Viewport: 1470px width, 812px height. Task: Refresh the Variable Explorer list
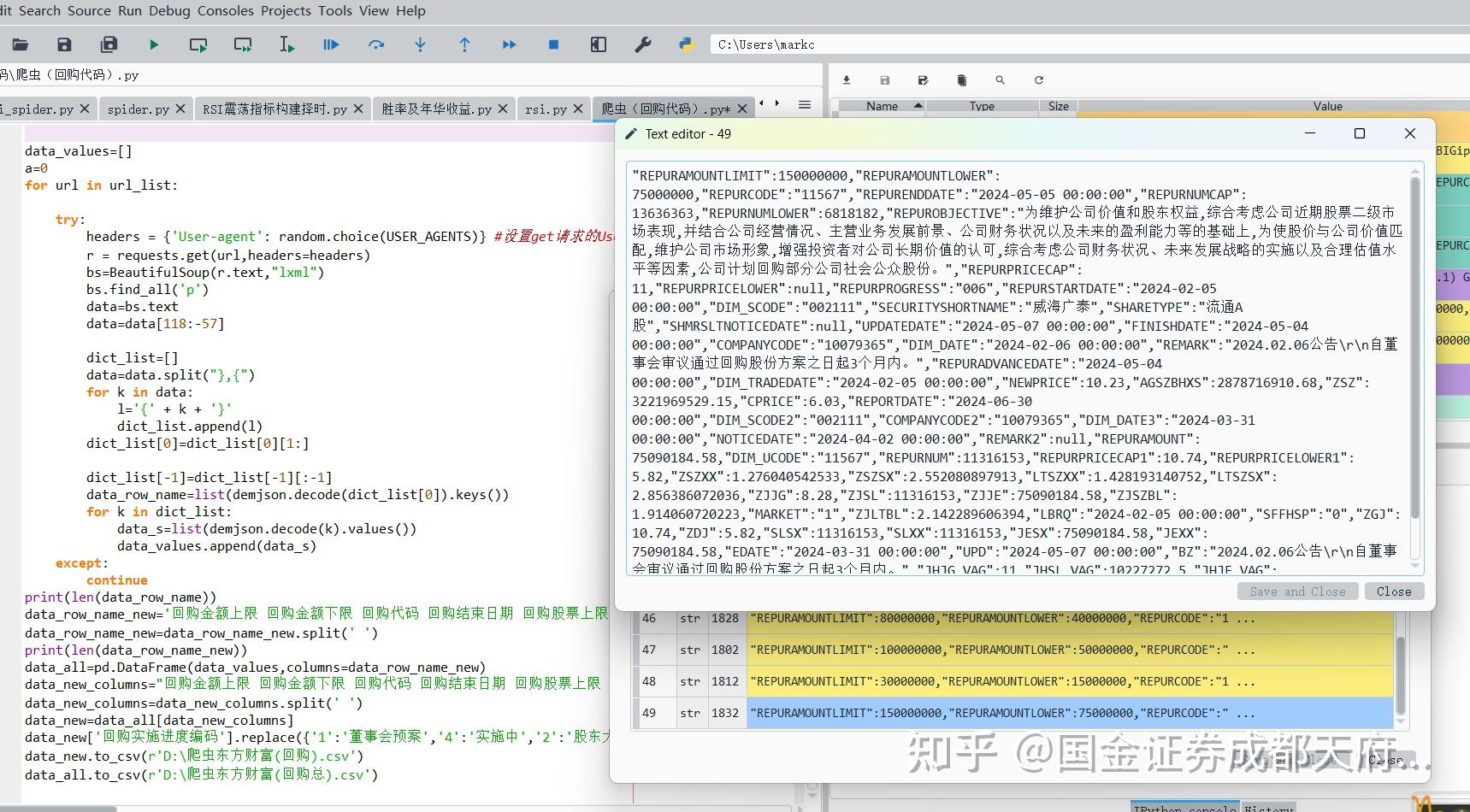(x=1038, y=79)
